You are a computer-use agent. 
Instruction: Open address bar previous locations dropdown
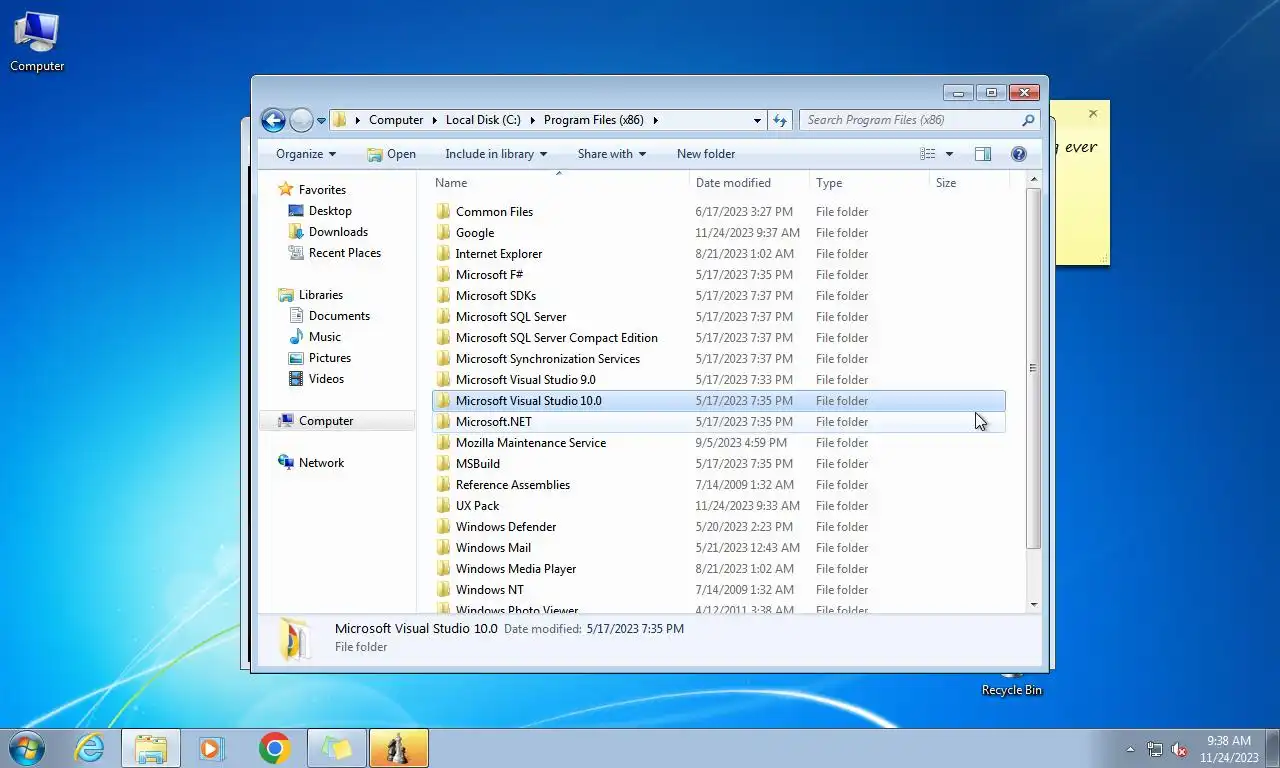[757, 120]
